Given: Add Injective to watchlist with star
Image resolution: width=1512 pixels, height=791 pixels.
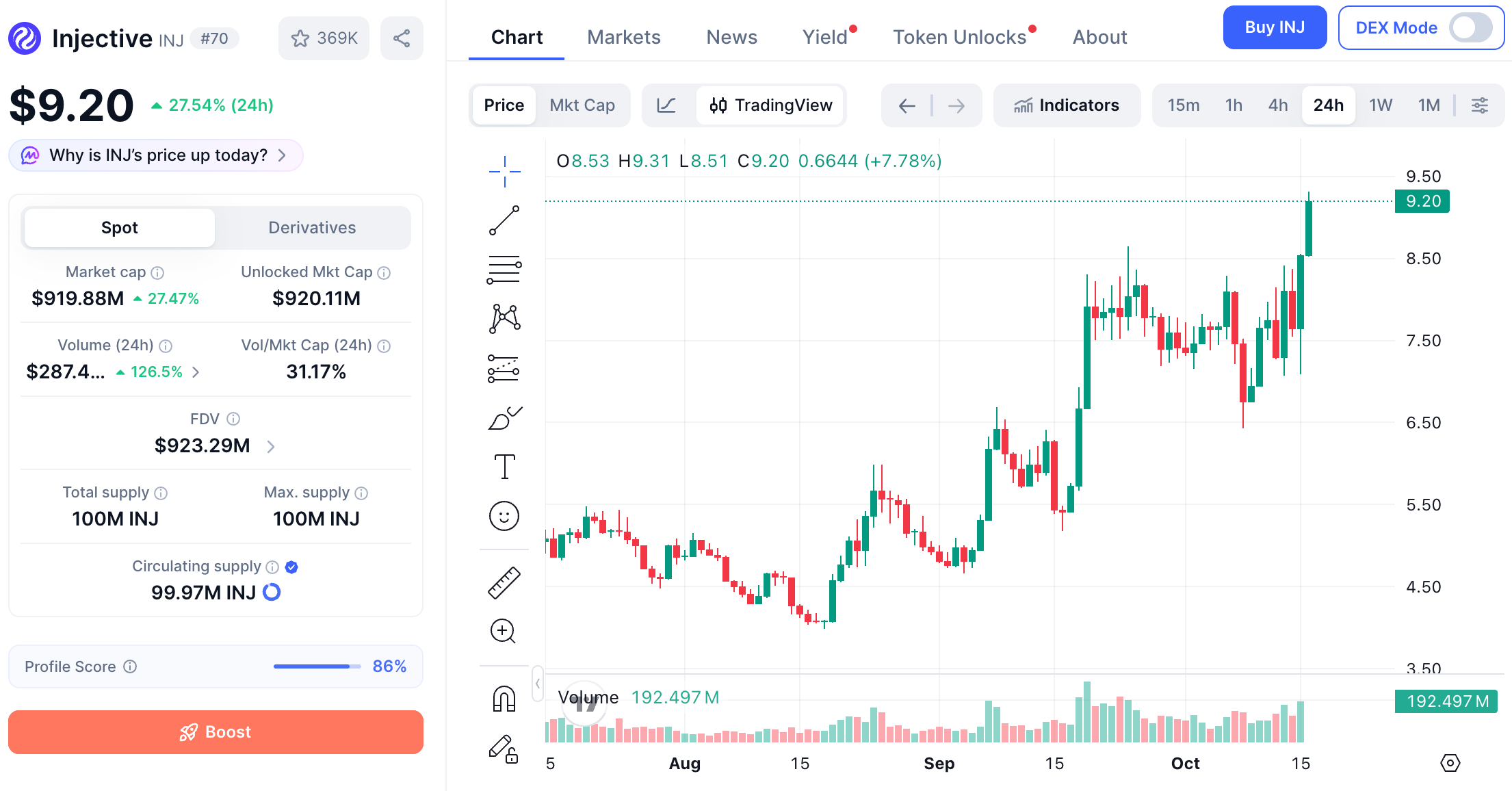Looking at the screenshot, I should point(324,38).
